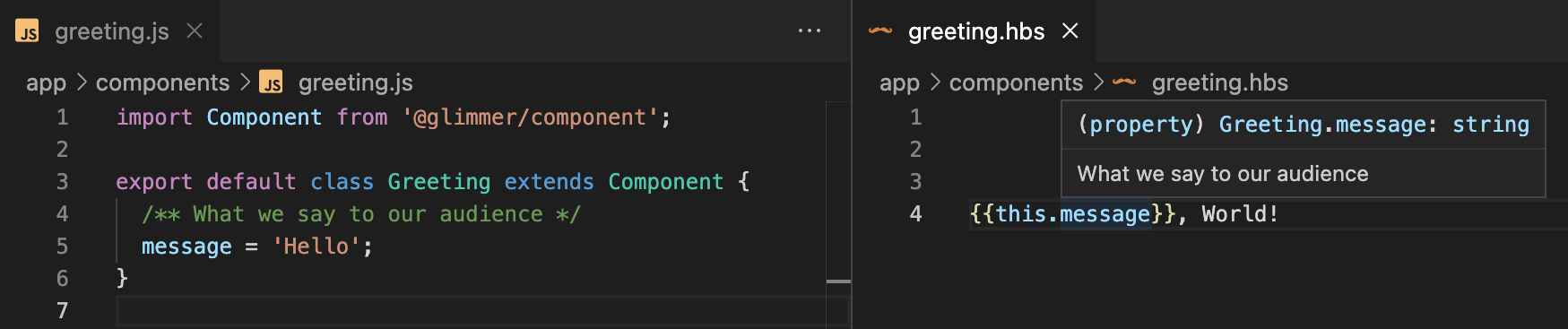The width and height of the screenshot is (1568, 329).
Task: Click the 'export' keyword on line 3
Action: pyautogui.click(x=154, y=182)
